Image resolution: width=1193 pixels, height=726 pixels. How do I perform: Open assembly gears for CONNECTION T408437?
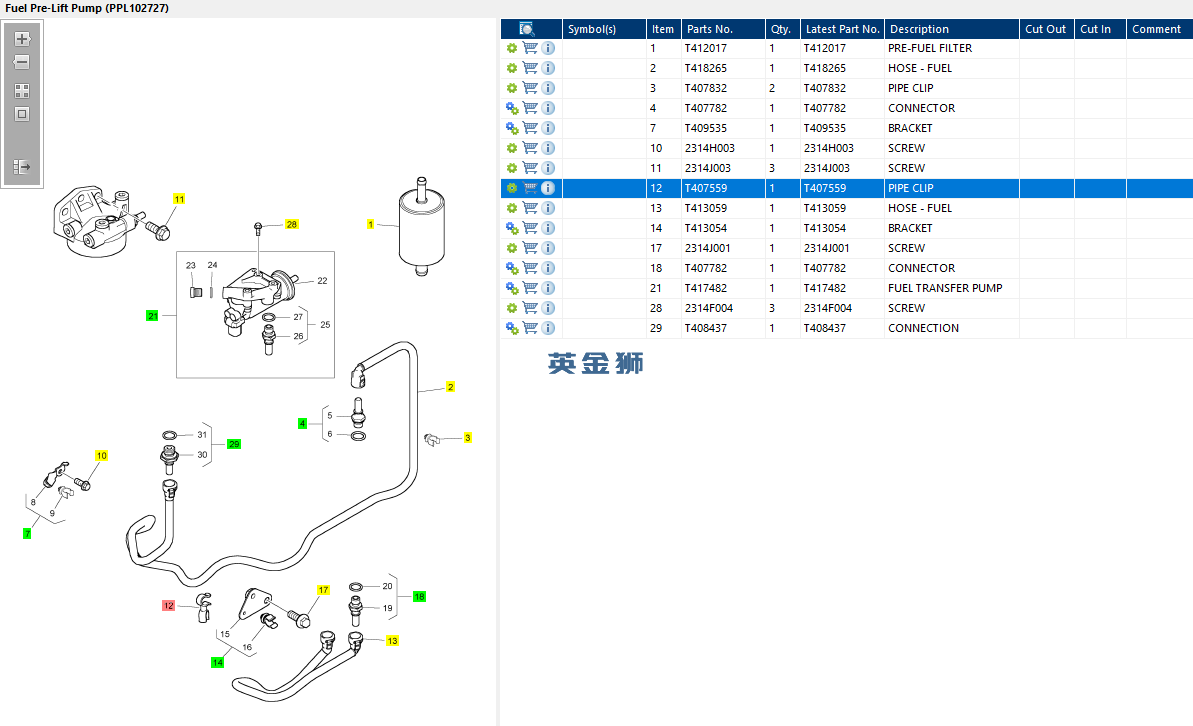tap(512, 328)
